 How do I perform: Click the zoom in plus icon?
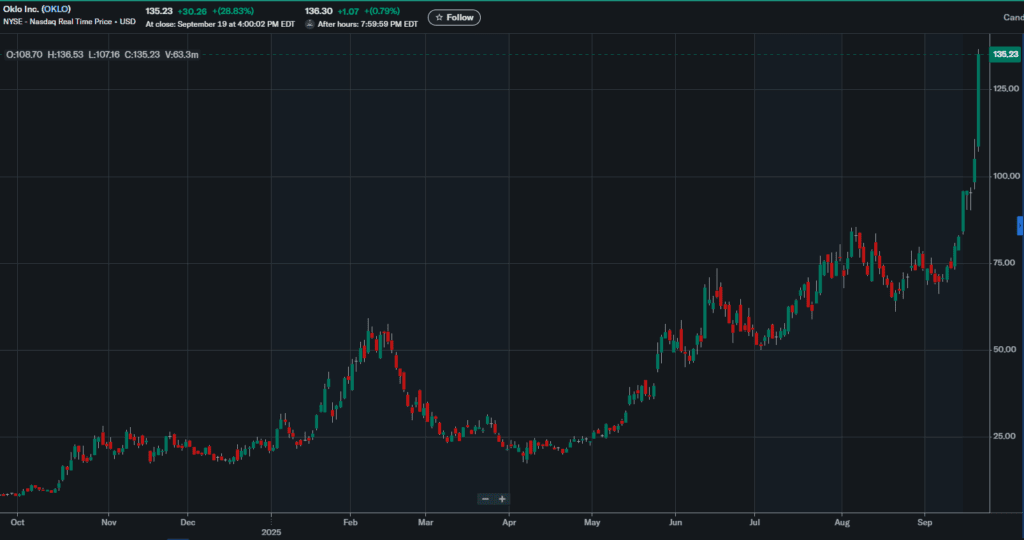(502, 499)
